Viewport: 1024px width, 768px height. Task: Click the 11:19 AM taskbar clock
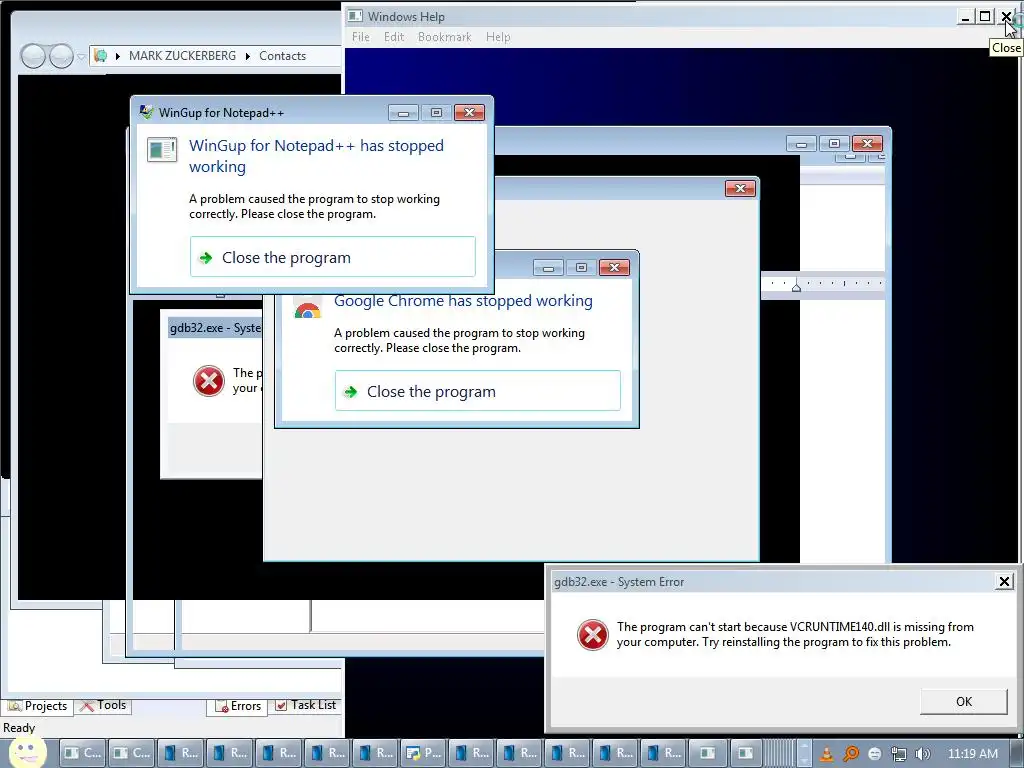[x=972, y=754]
